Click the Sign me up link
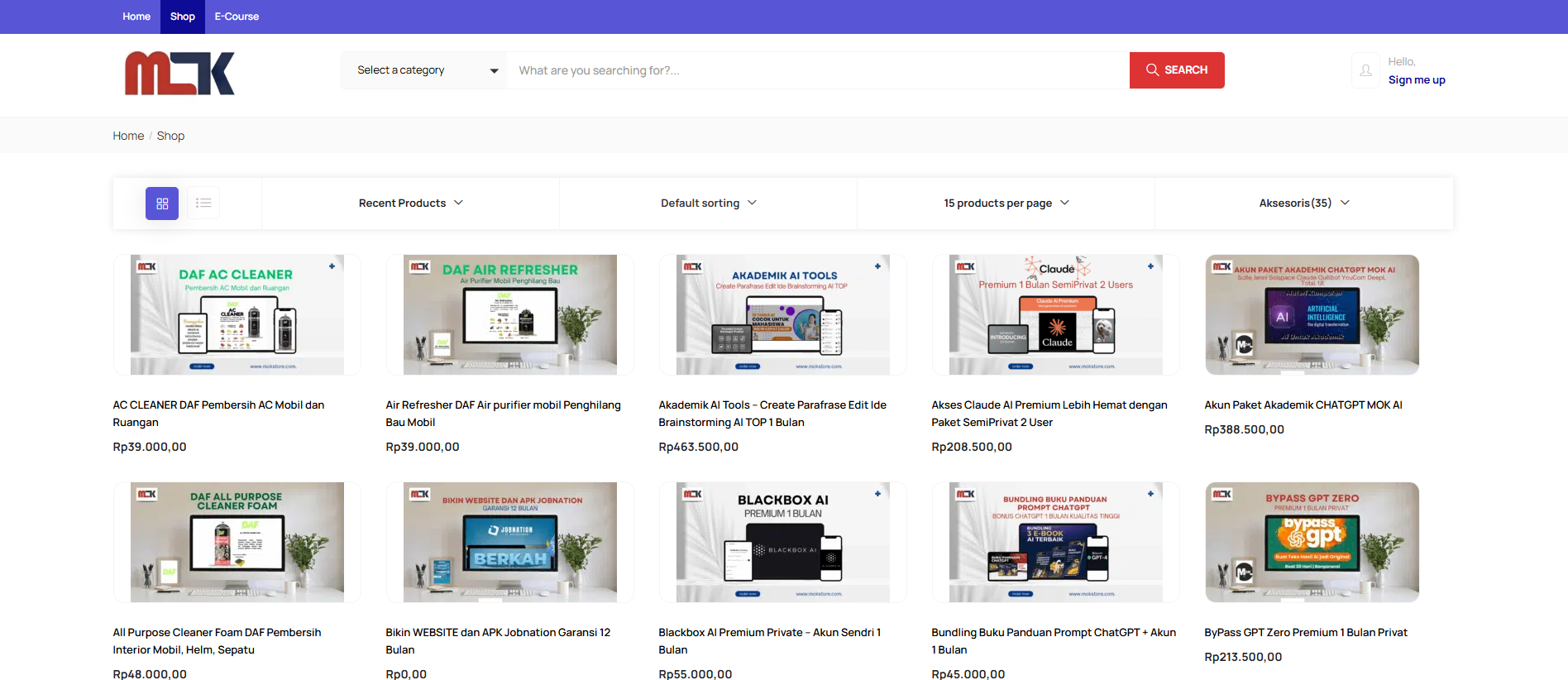 click(x=1417, y=80)
